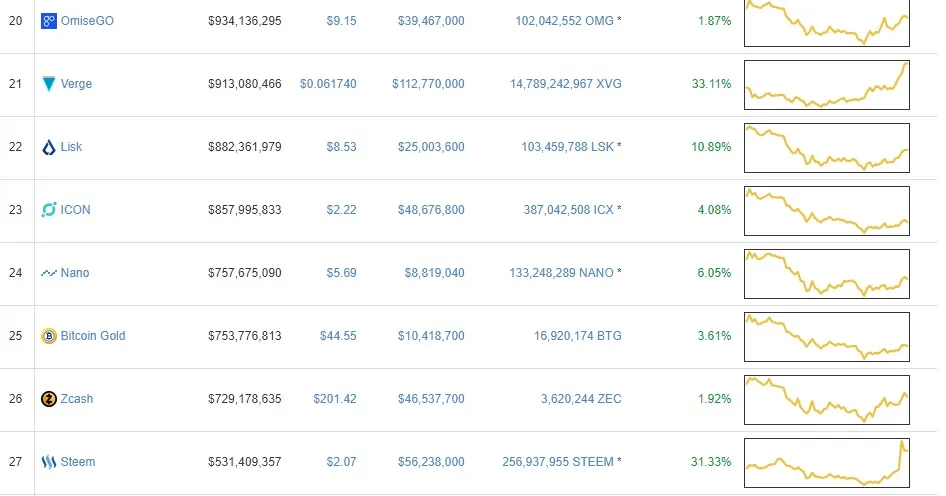Open the Lisk coin page link
946x496 pixels.
71,147
